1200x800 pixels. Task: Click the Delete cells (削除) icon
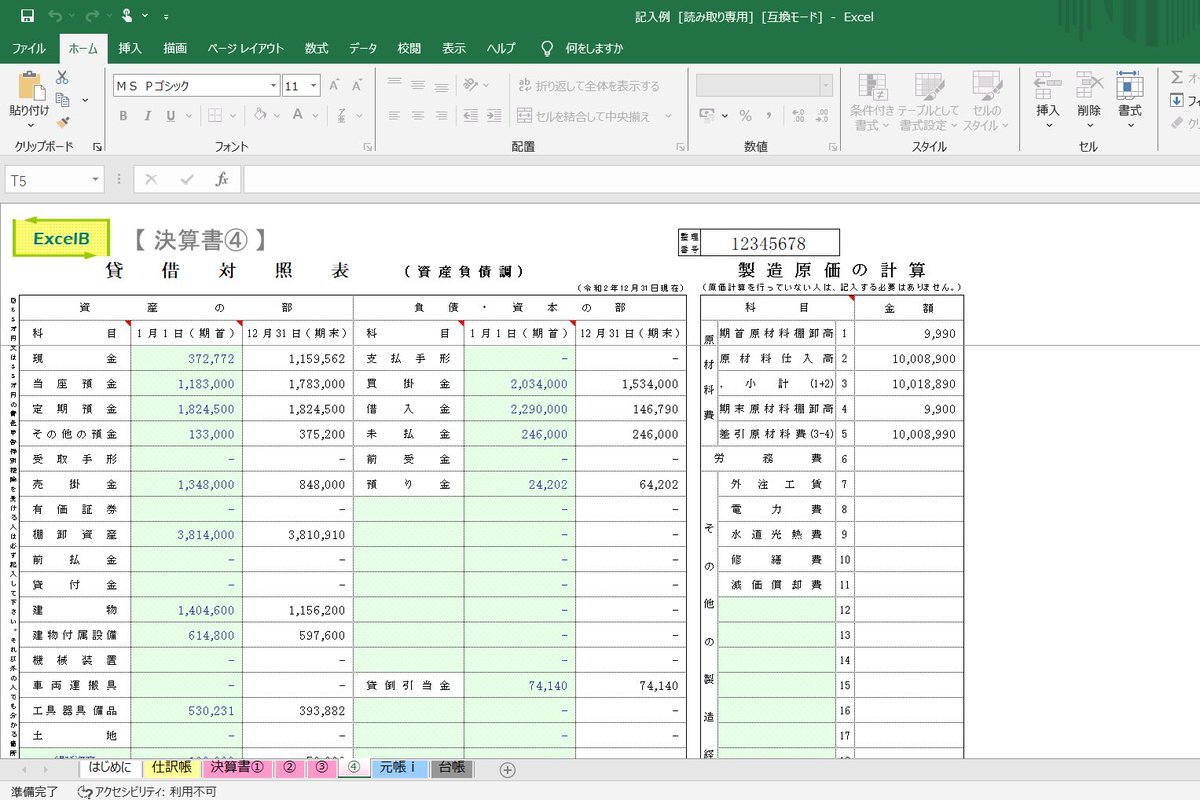(1089, 86)
